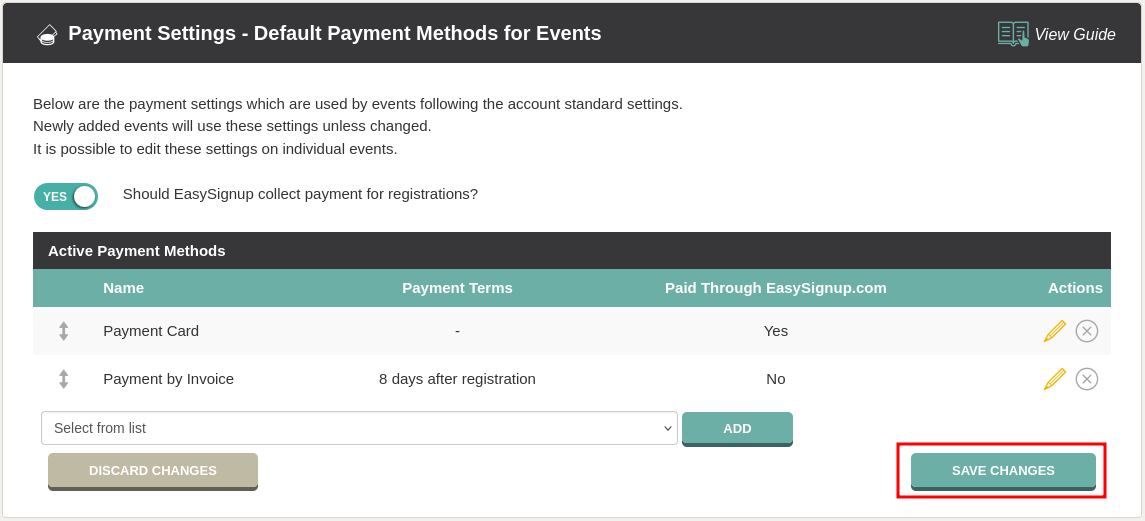Click Paid Through EasySignup.com column header
Viewport: 1145px width, 521px height.
coord(776,288)
